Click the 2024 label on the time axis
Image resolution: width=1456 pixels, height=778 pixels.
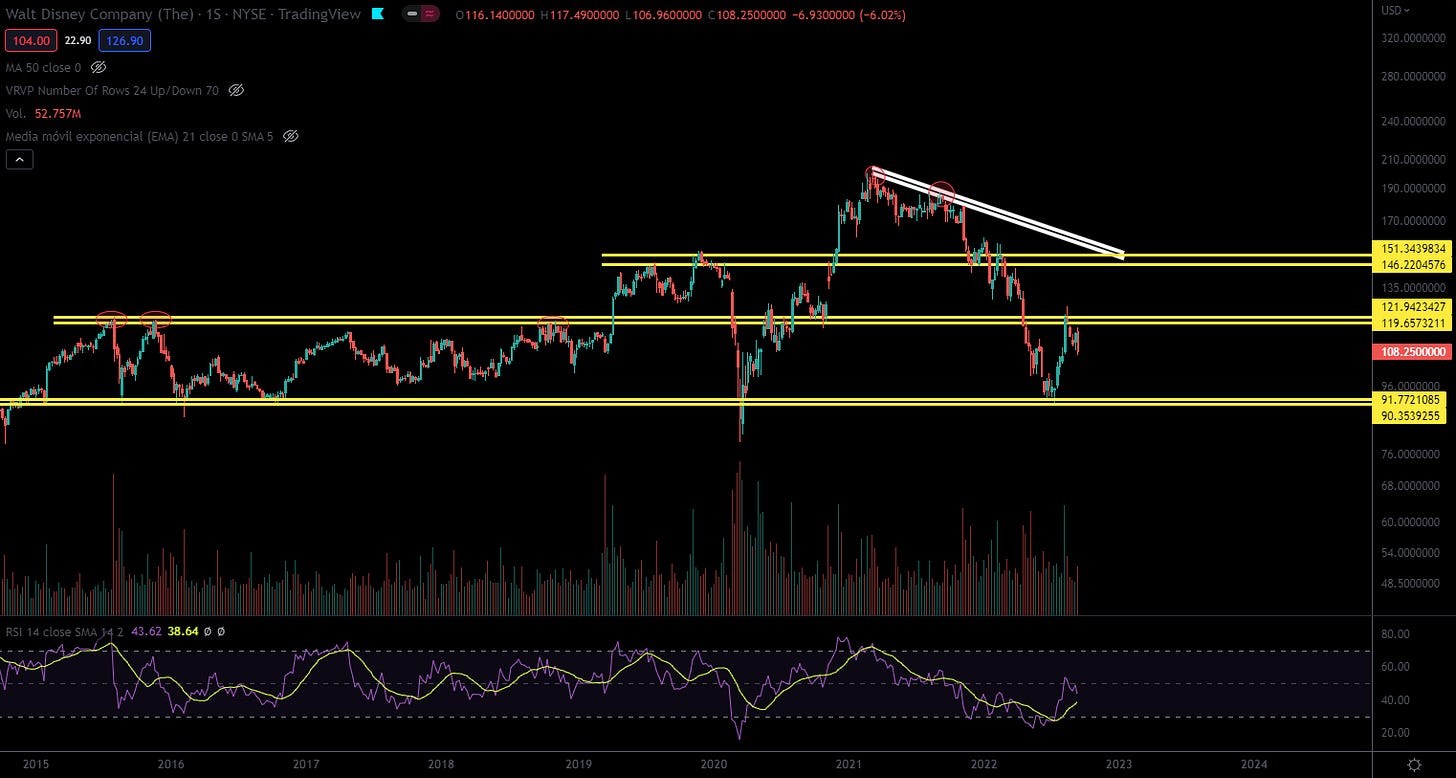1253,764
